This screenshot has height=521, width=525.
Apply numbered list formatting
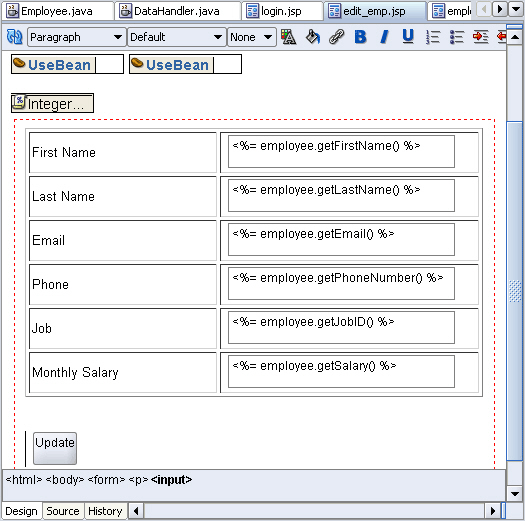point(433,37)
